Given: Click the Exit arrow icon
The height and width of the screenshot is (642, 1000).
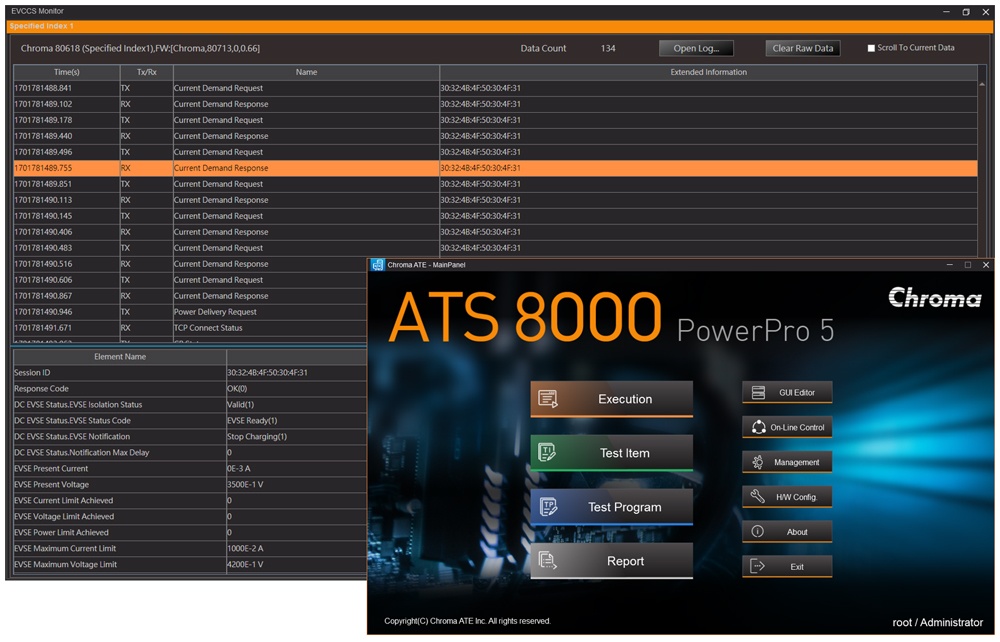Looking at the screenshot, I should coord(758,566).
